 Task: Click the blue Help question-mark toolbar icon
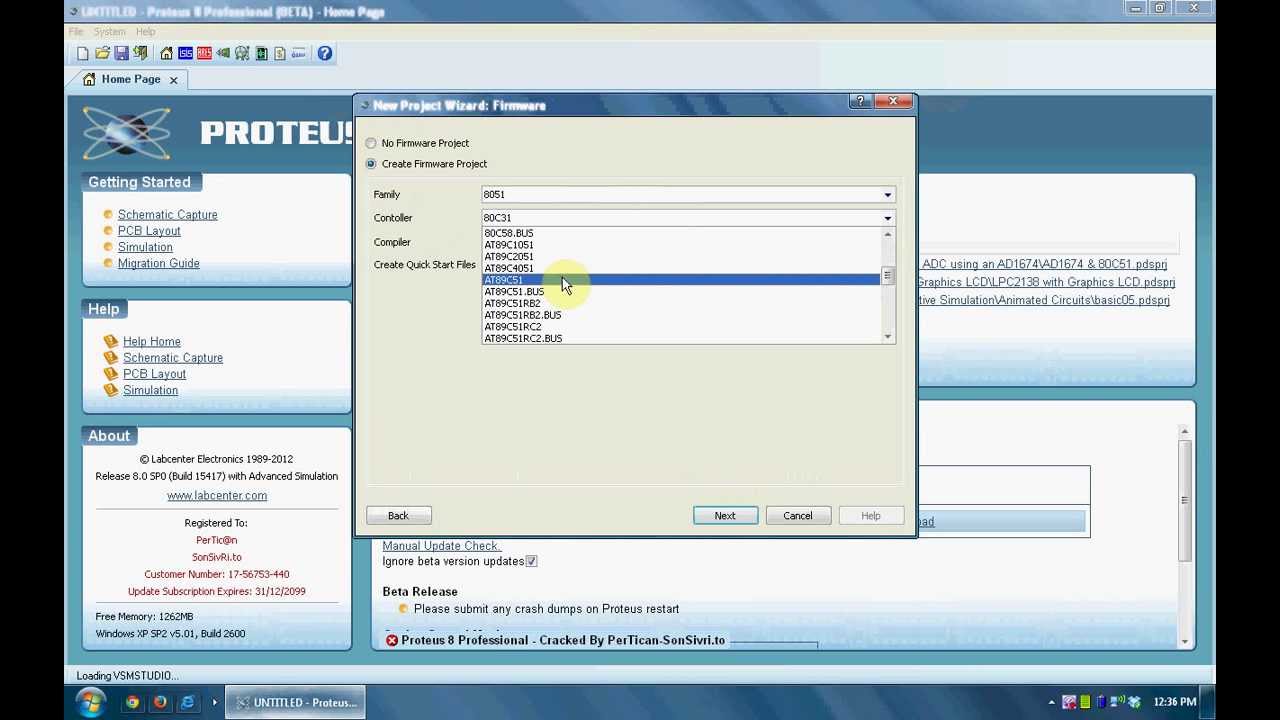[x=325, y=53]
